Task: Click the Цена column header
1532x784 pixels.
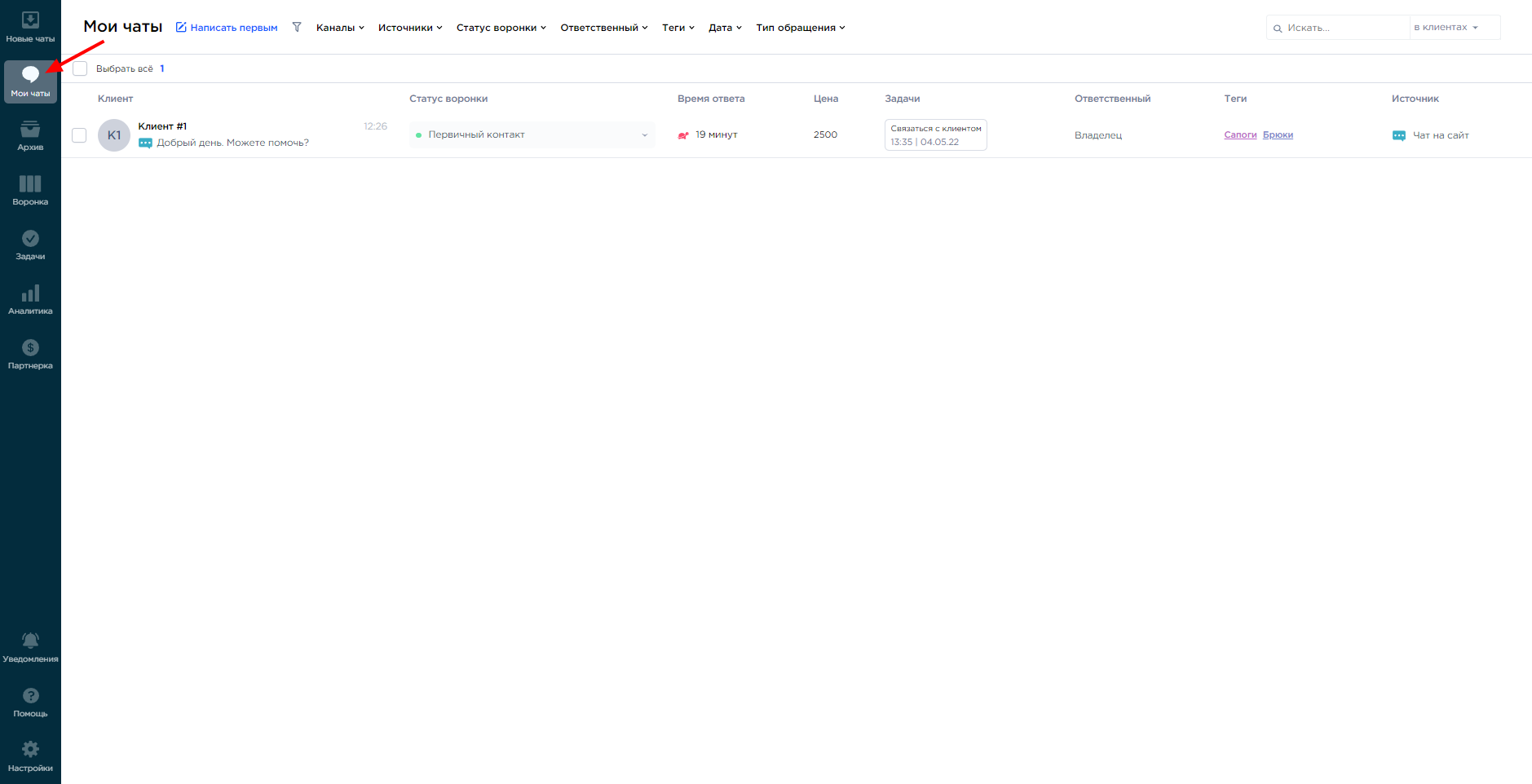Action: pyautogui.click(x=826, y=99)
